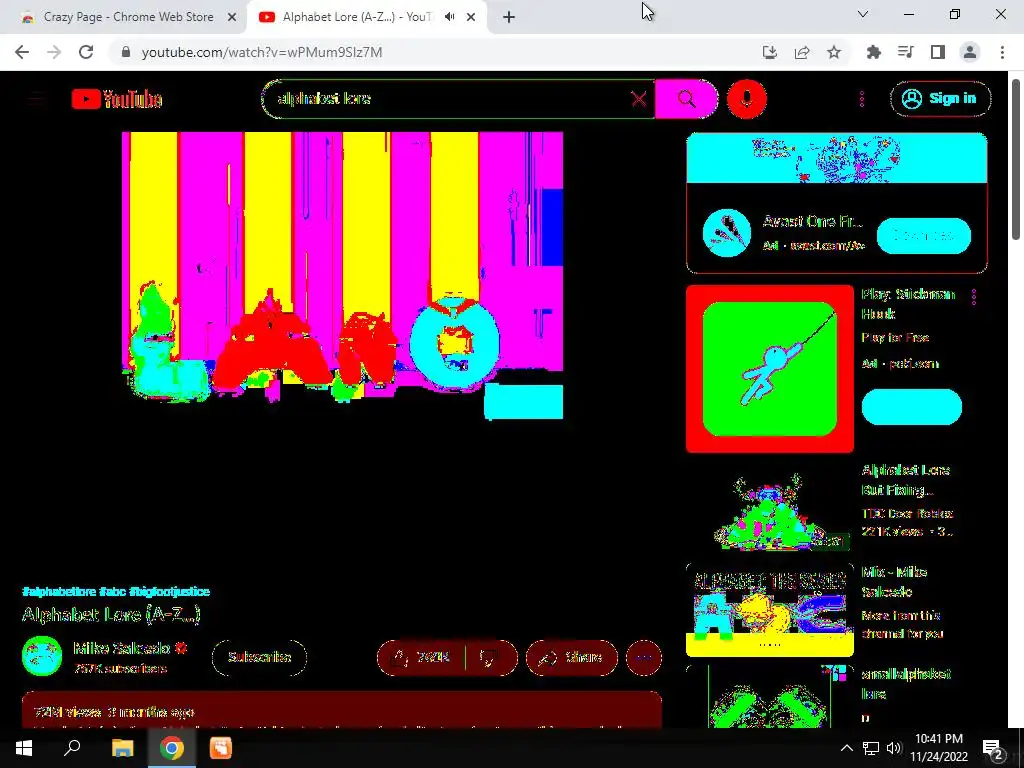Open the install app icon in address bar

(770, 52)
